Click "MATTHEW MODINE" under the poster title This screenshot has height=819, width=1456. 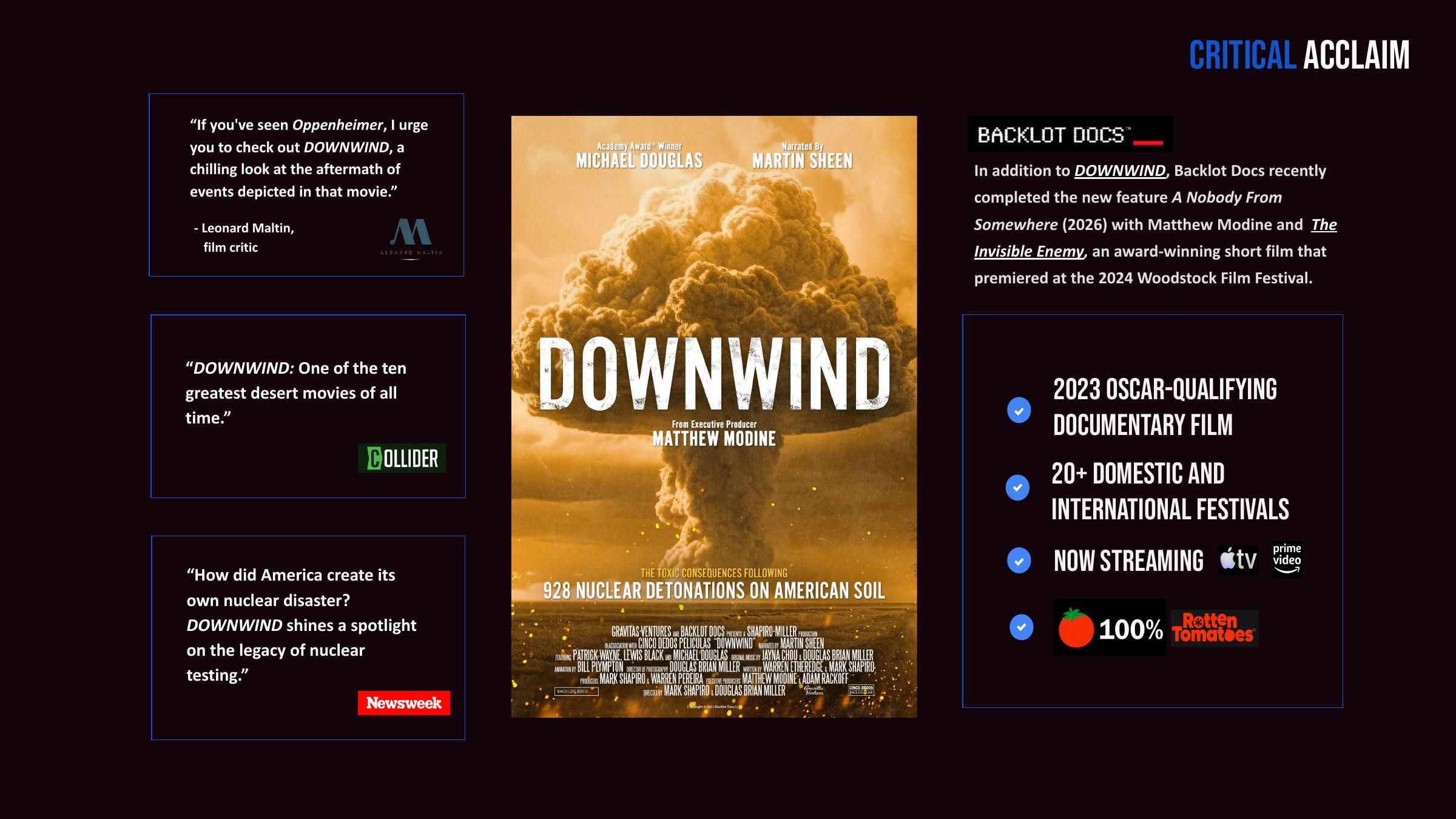(x=714, y=439)
